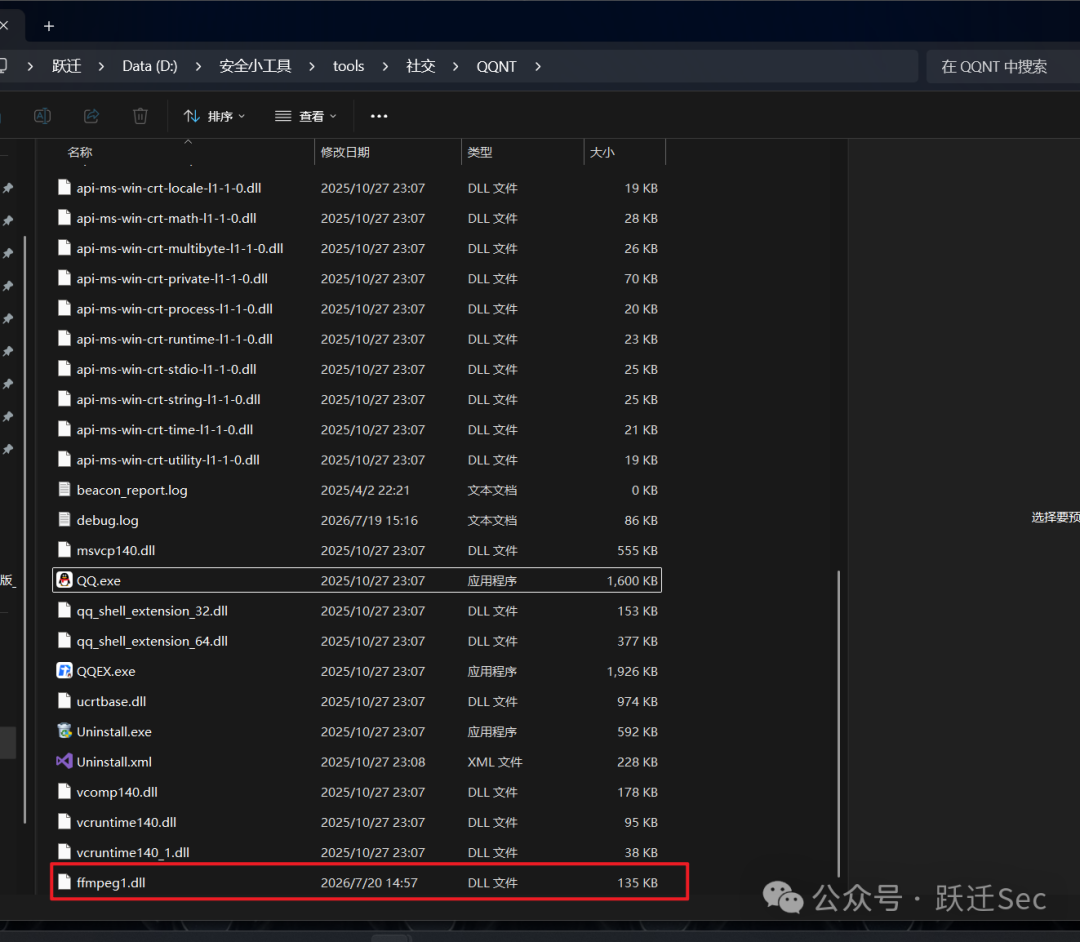Image resolution: width=1080 pixels, height=942 pixels.
Task: Open a new tab with plus button
Action: [x=49, y=26]
